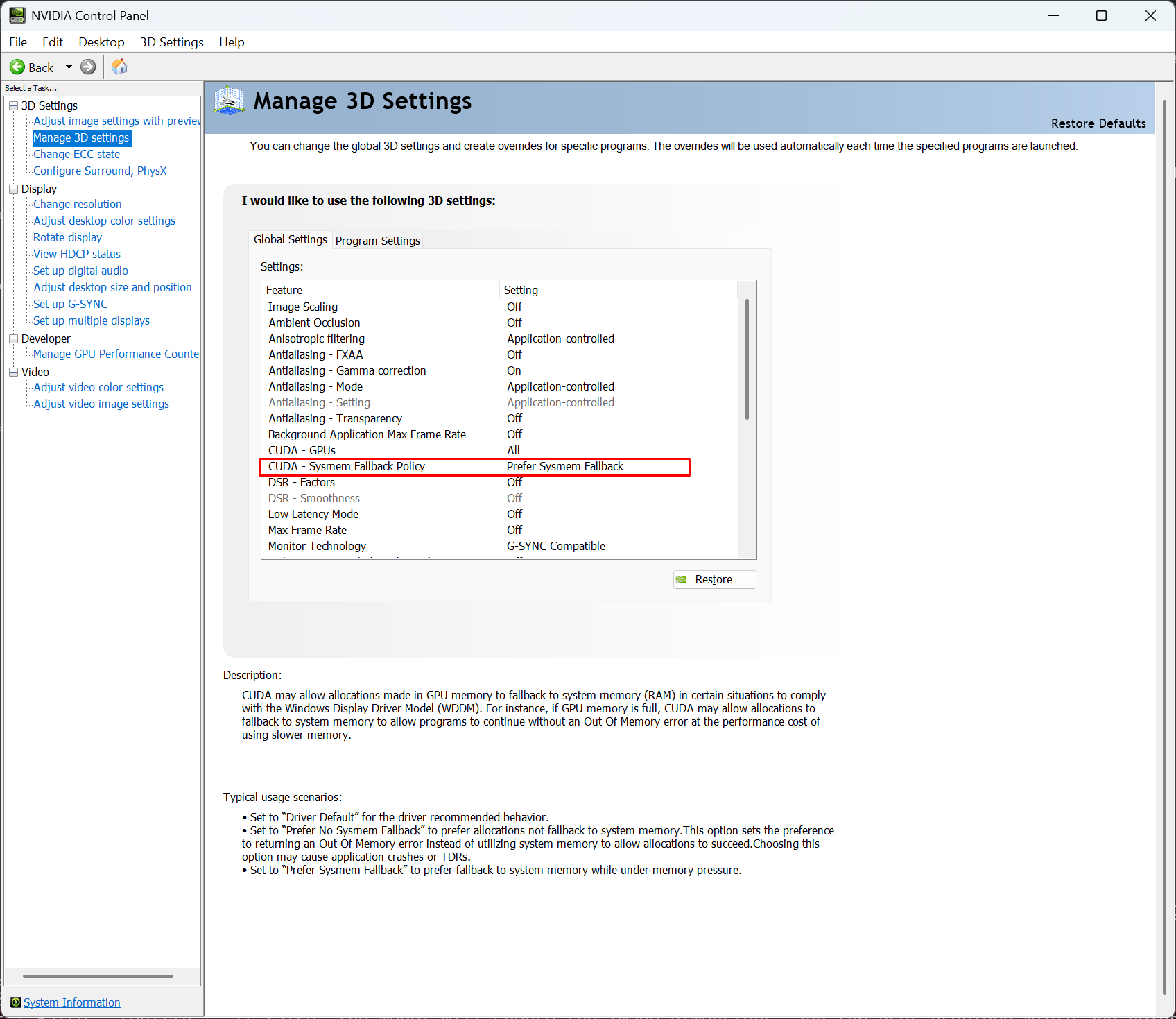
Task: Close the NVIDIA Control Panel window
Action: 1150,15
